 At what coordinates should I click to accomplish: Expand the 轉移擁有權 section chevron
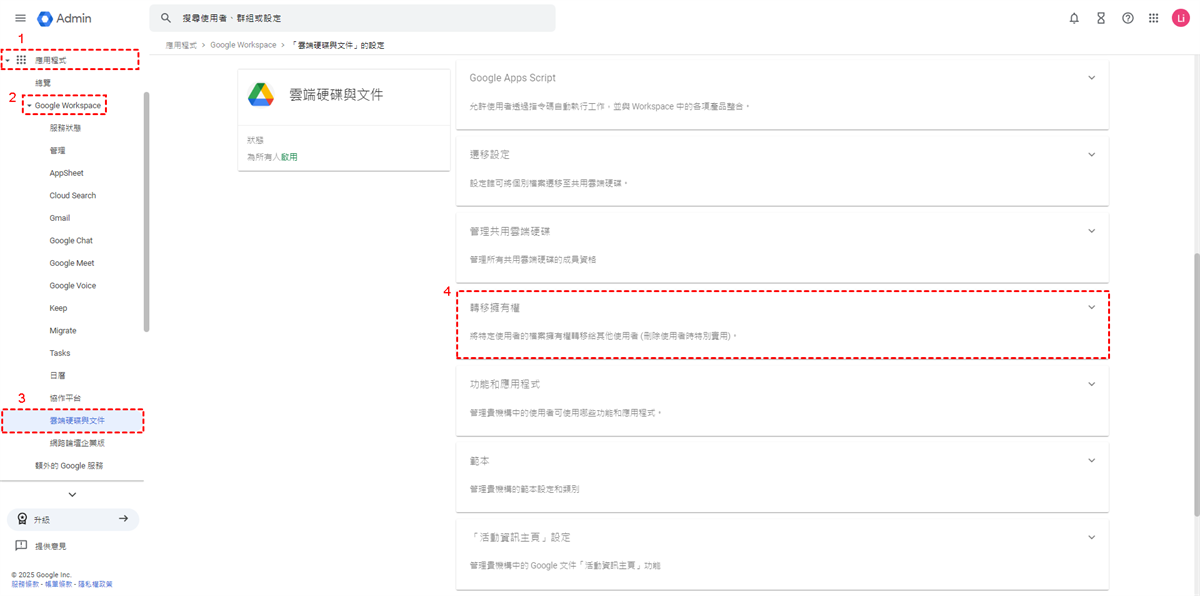pos(1091,307)
